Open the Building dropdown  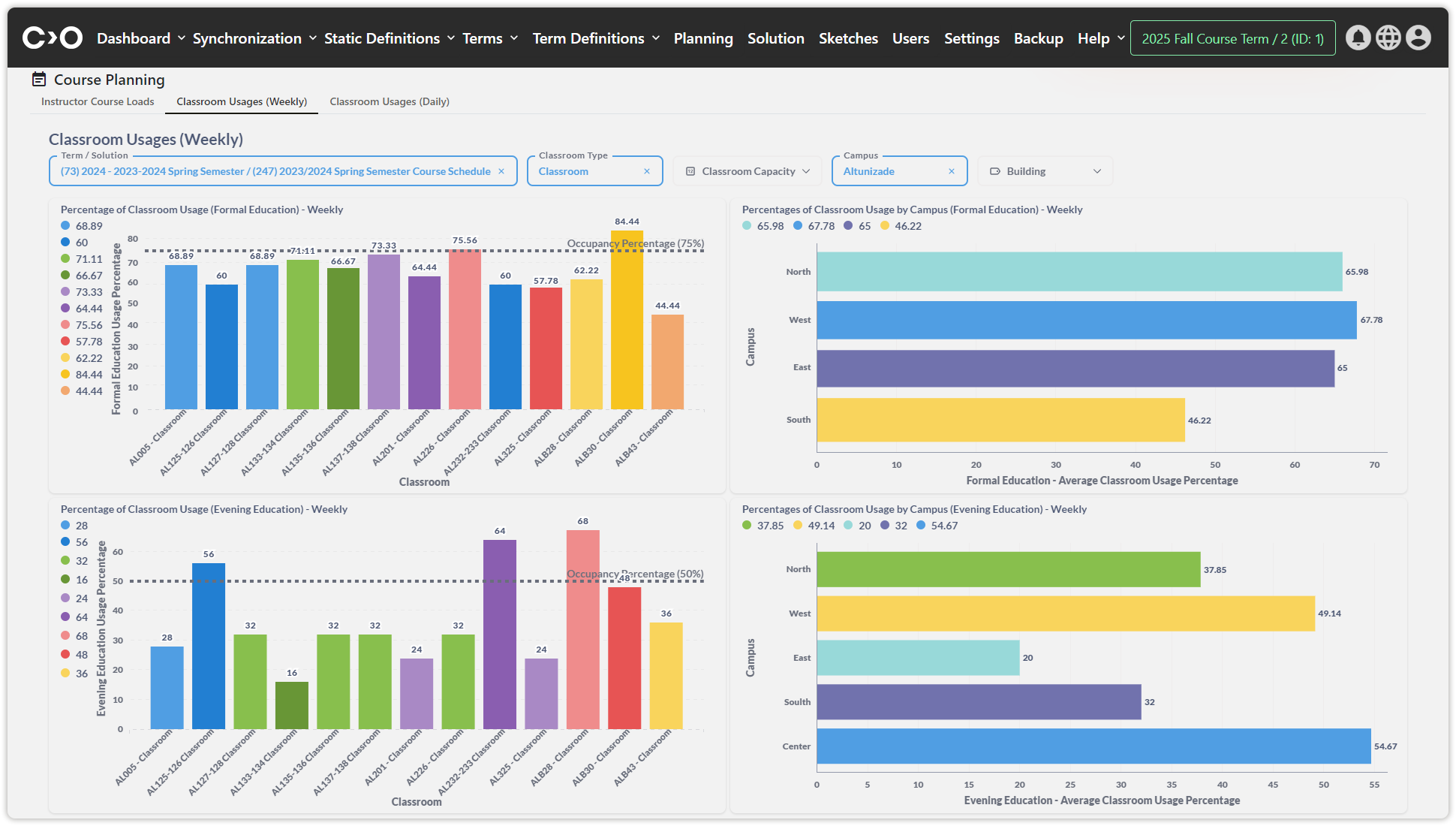coord(1045,171)
